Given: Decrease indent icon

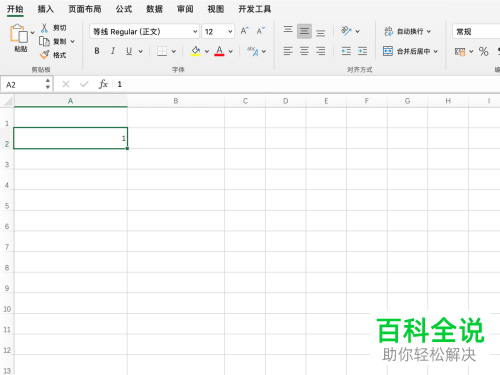Looking at the screenshot, I should click(346, 51).
